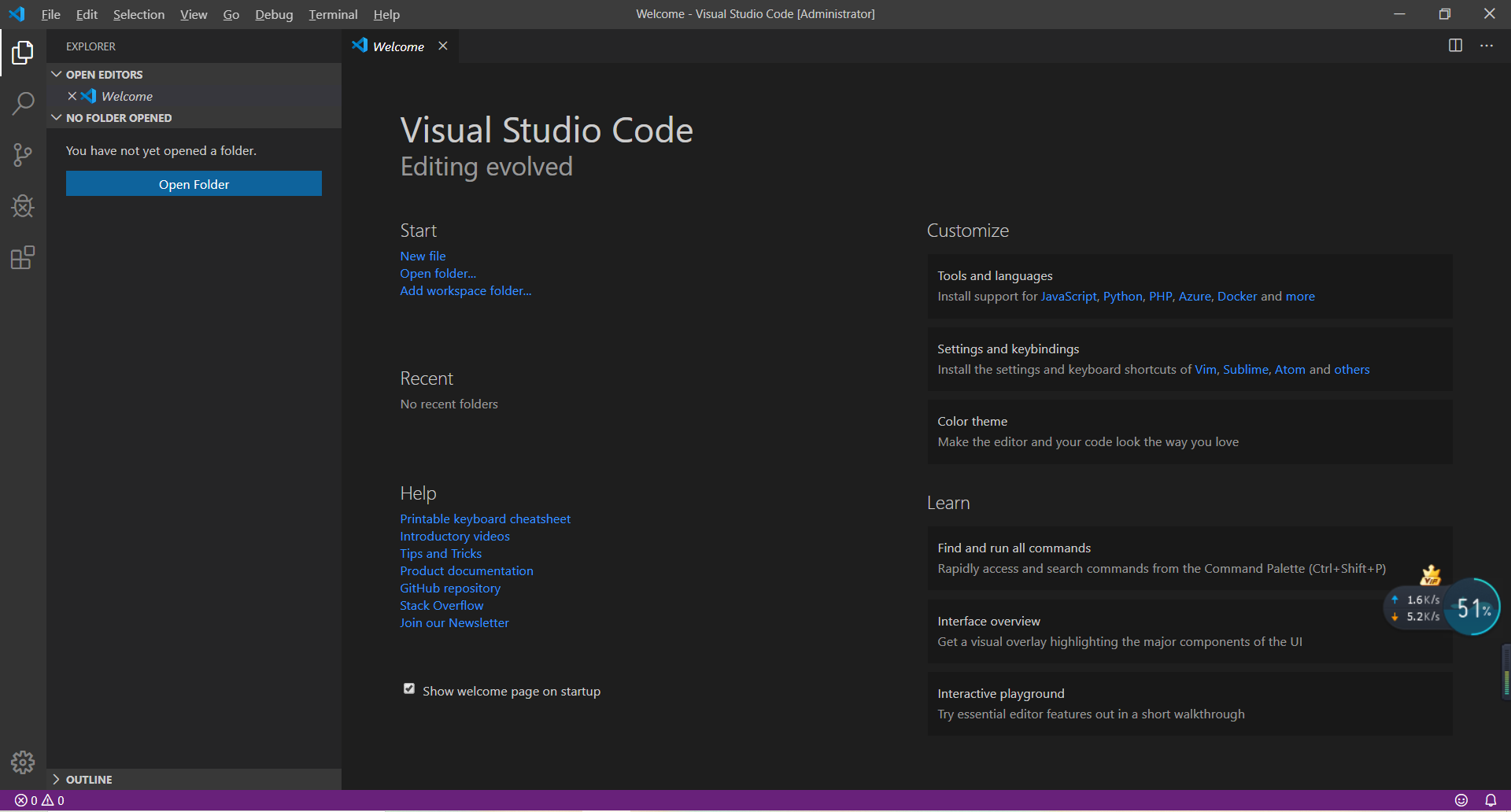Click the Tools and languages card heading
The image size is (1511, 812).
coord(995,275)
